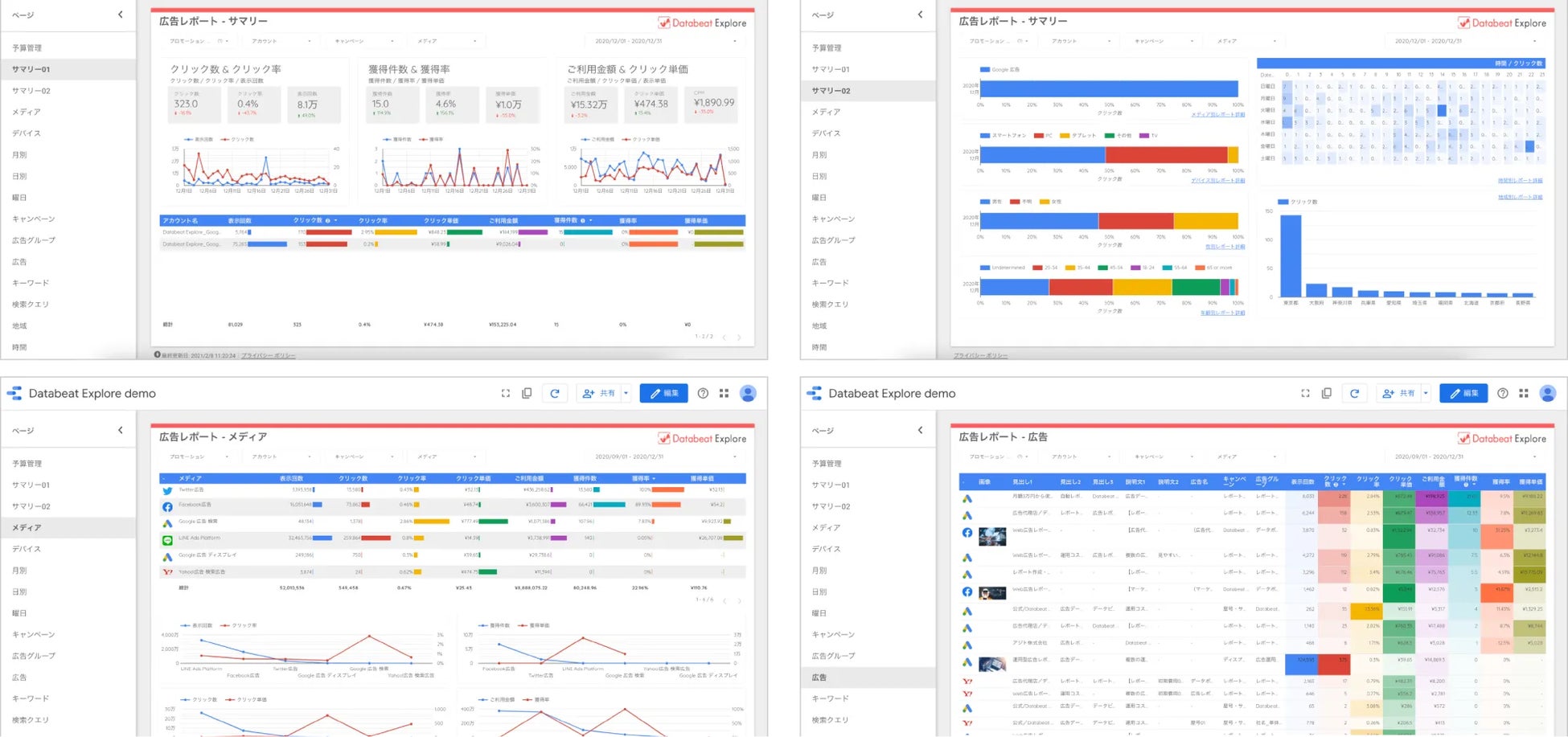Click first ad image thumbnail in 広告 table
The height and width of the screenshot is (737, 1568).
(x=992, y=536)
